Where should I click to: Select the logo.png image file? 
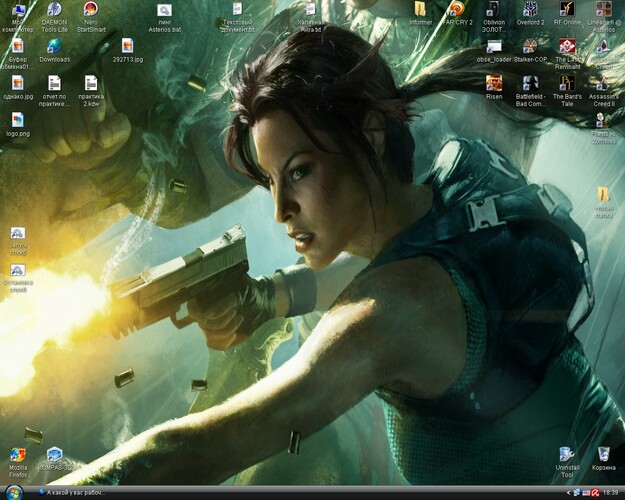click(x=18, y=120)
